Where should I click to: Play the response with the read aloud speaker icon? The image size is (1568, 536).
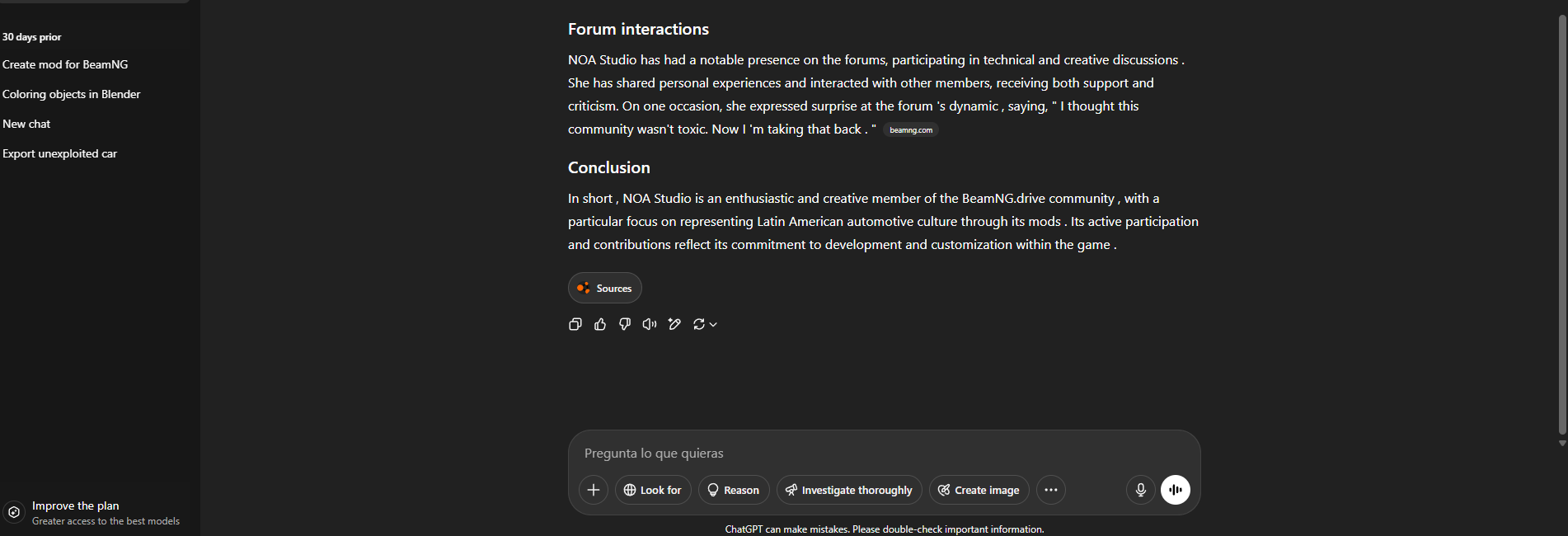tap(650, 324)
